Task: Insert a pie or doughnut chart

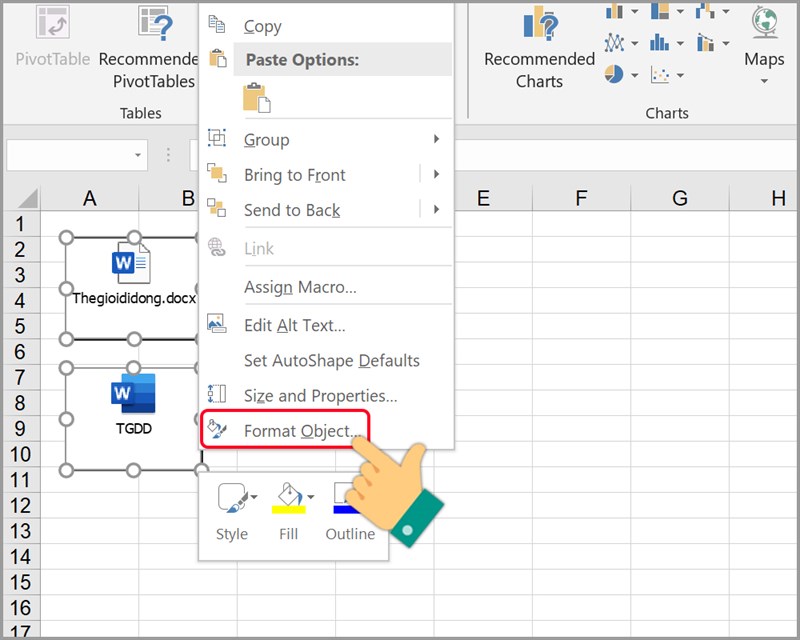Action: tap(614, 75)
